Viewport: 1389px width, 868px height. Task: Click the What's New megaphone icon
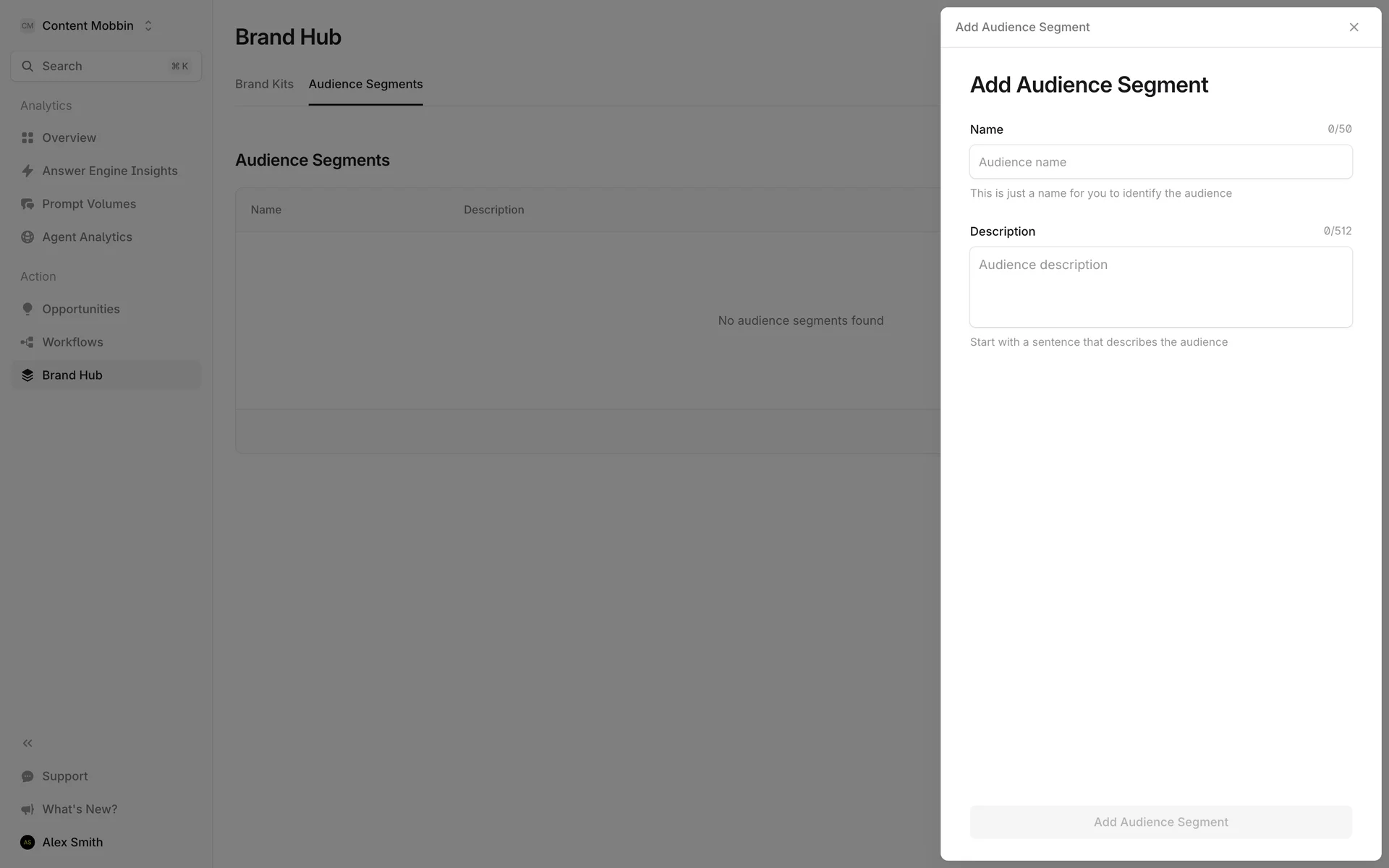27,809
